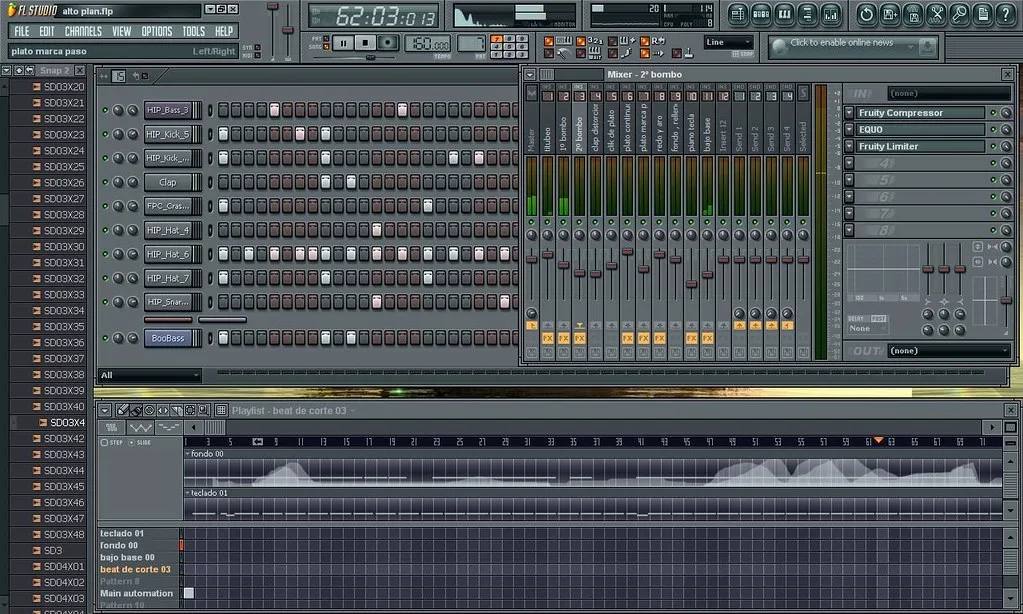The height and width of the screenshot is (614, 1023).
Task: Open the audio editor scissors icon
Action: click(x=936, y=14)
